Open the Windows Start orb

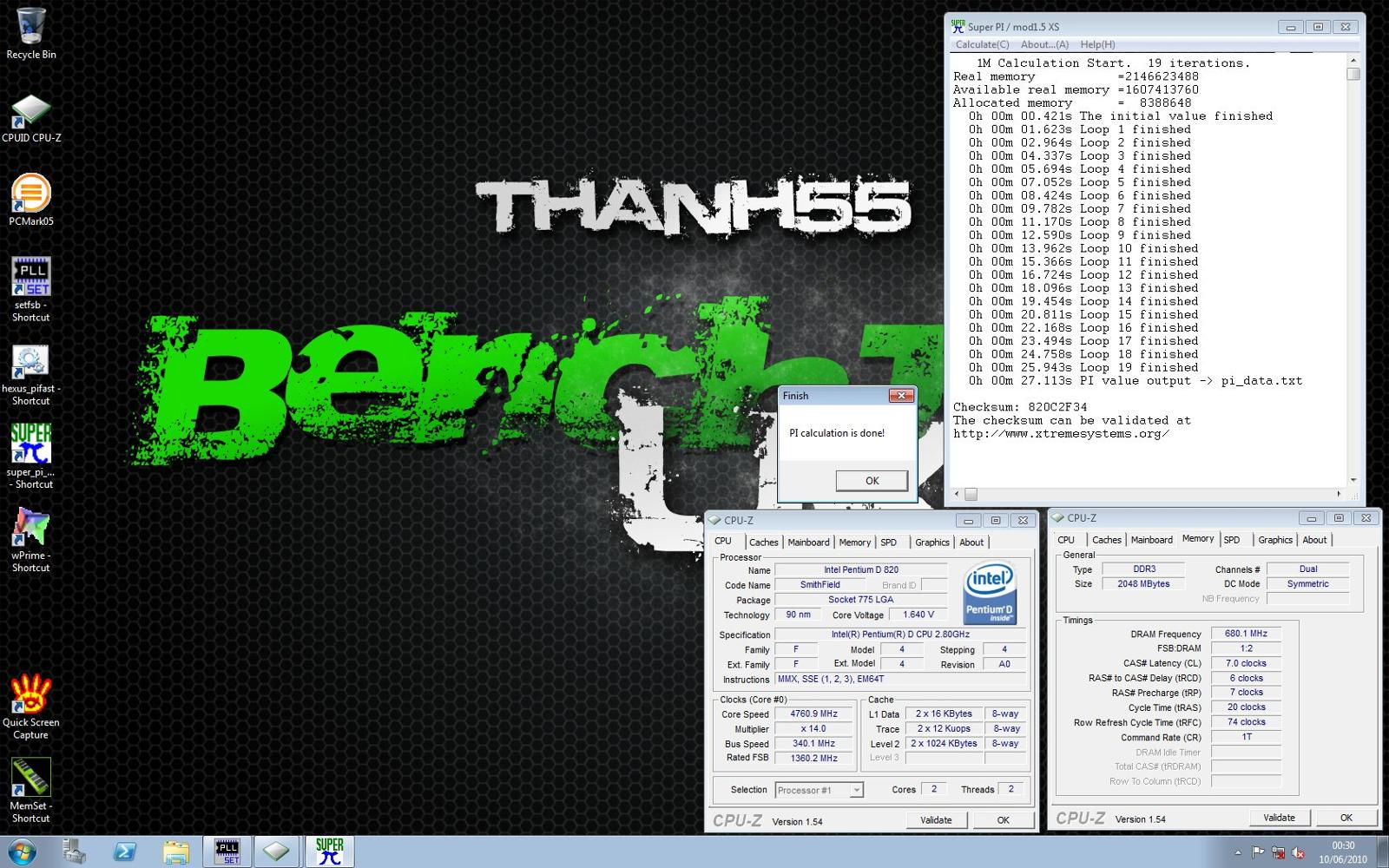click(x=21, y=852)
